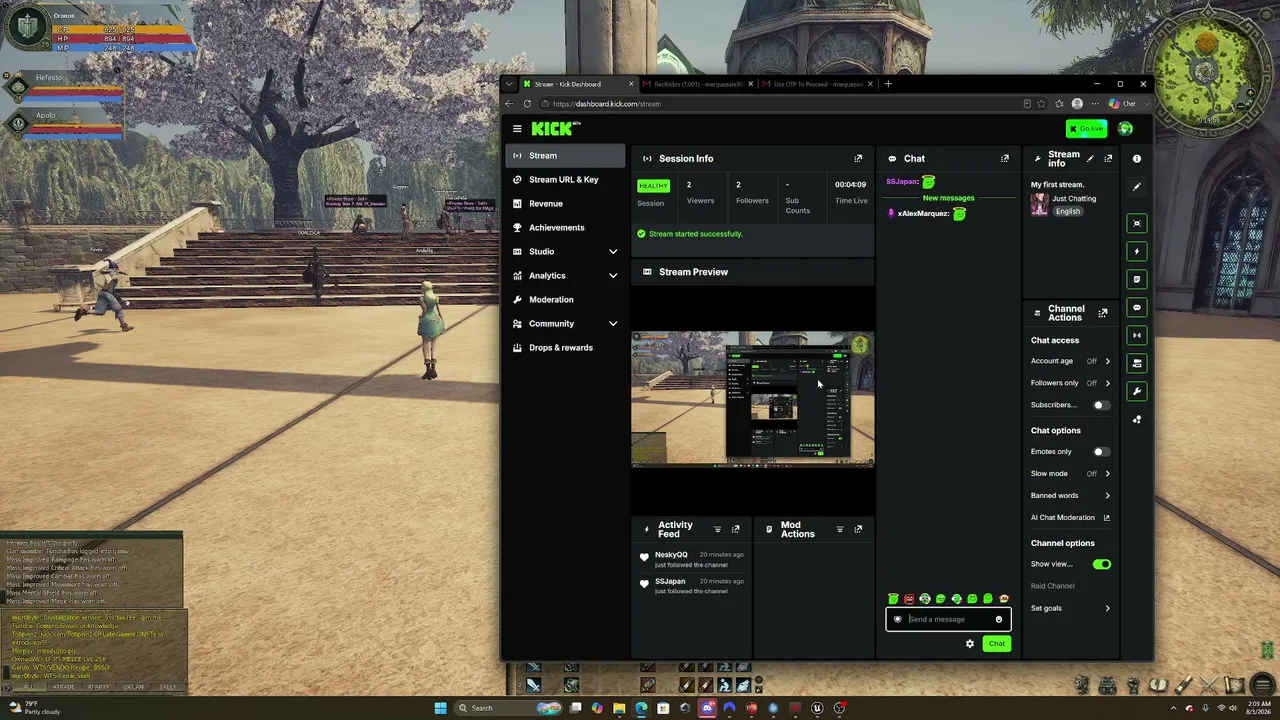Click the taskbar Search box

pyautogui.click(x=507, y=708)
